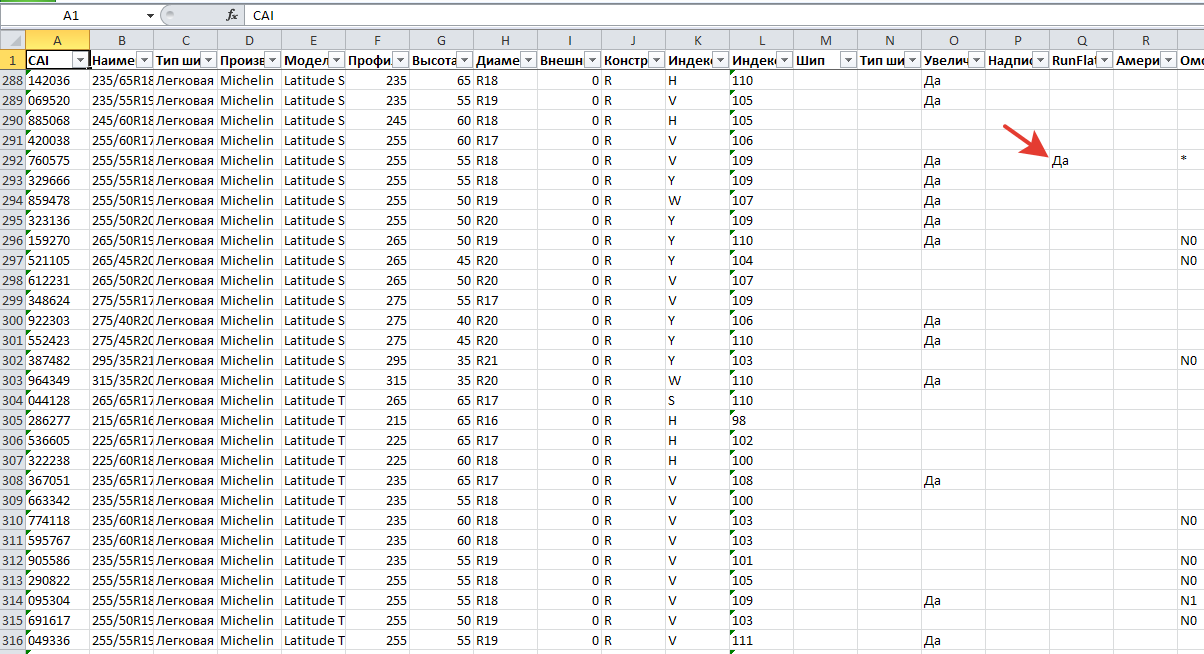This screenshot has width=1204, height=654.
Task: Click CAI header cell in row 1
Action: [57, 60]
